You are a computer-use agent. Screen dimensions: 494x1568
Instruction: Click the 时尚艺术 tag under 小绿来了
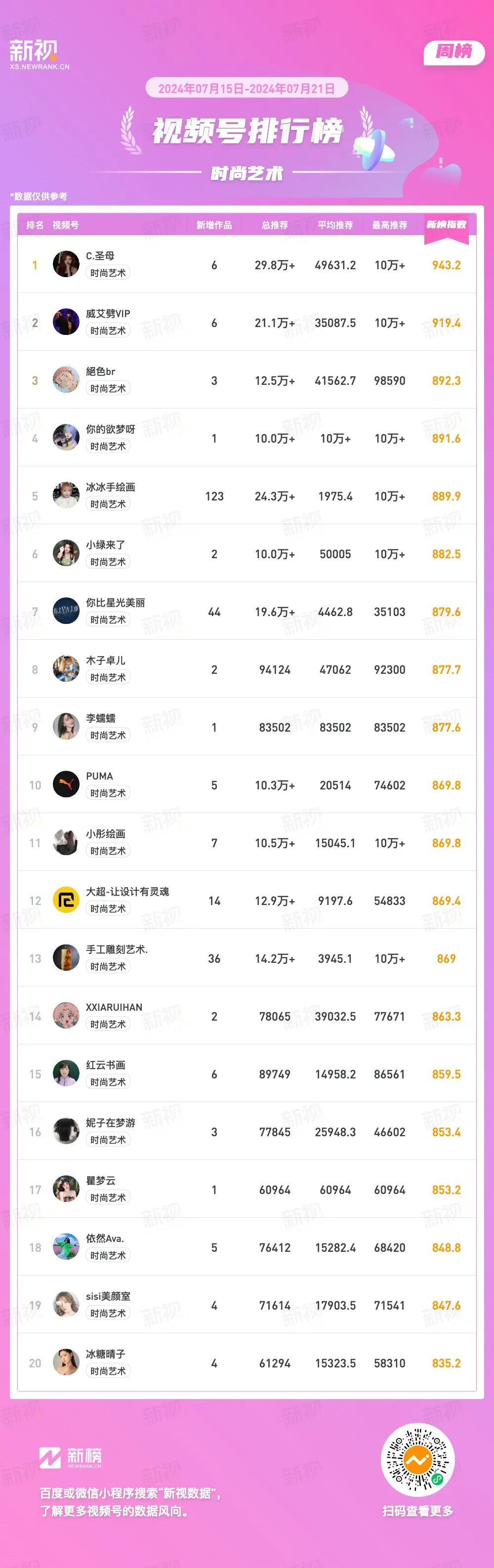pyautogui.click(x=108, y=562)
